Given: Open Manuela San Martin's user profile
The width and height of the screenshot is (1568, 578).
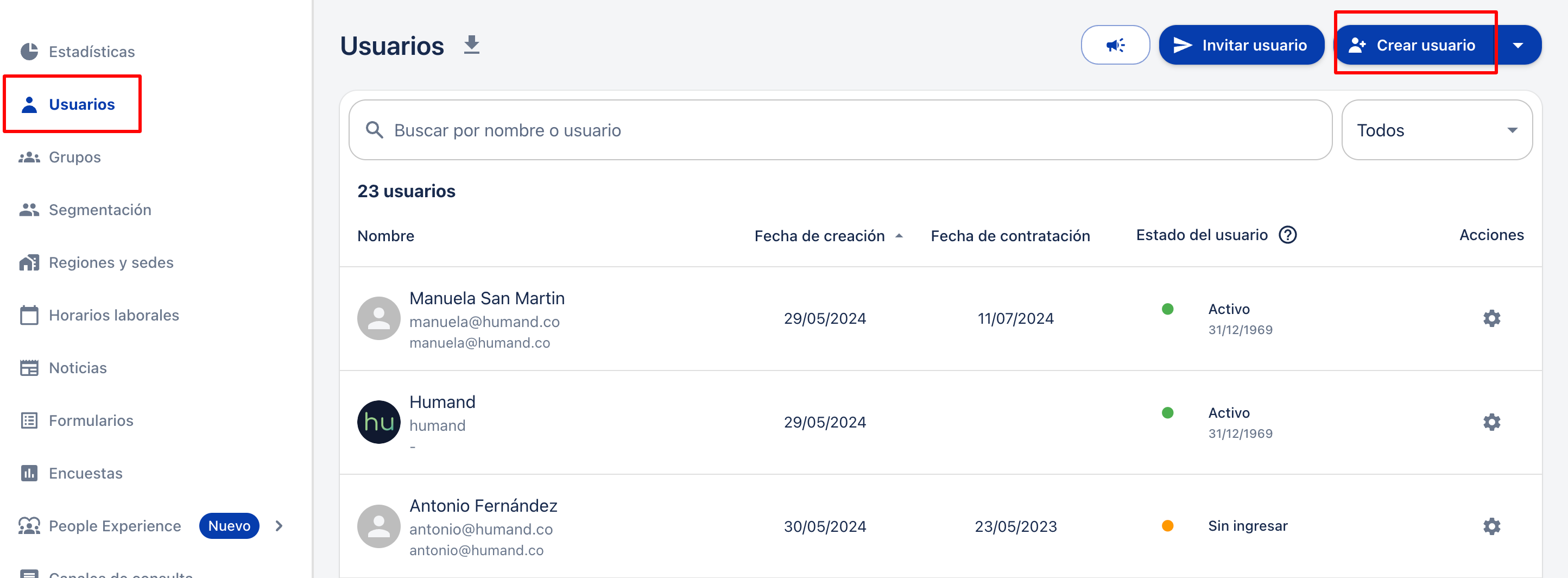Looking at the screenshot, I should click(486, 298).
